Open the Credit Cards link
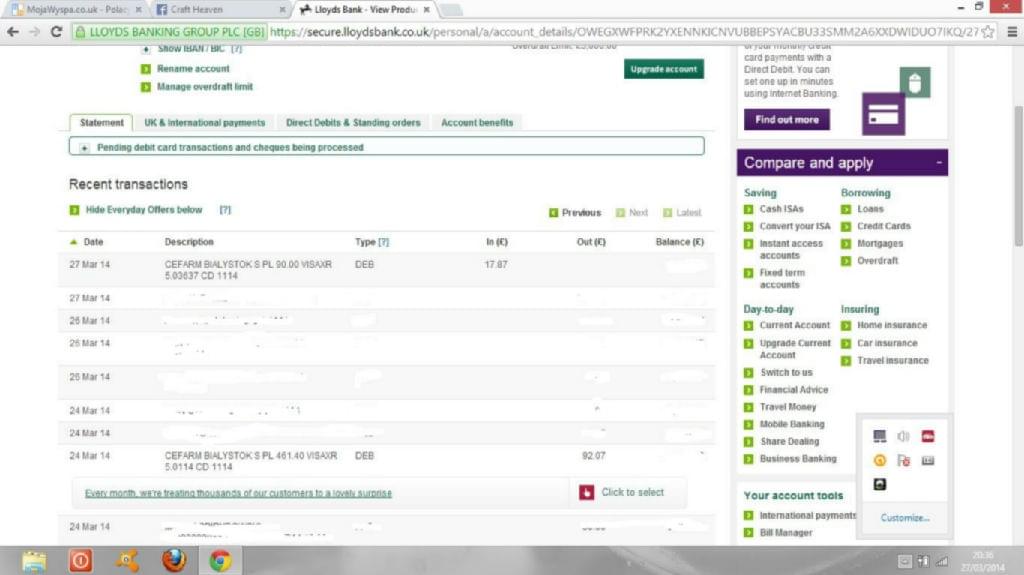The height and width of the screenshot is (575, 1024). pos(884,226)
